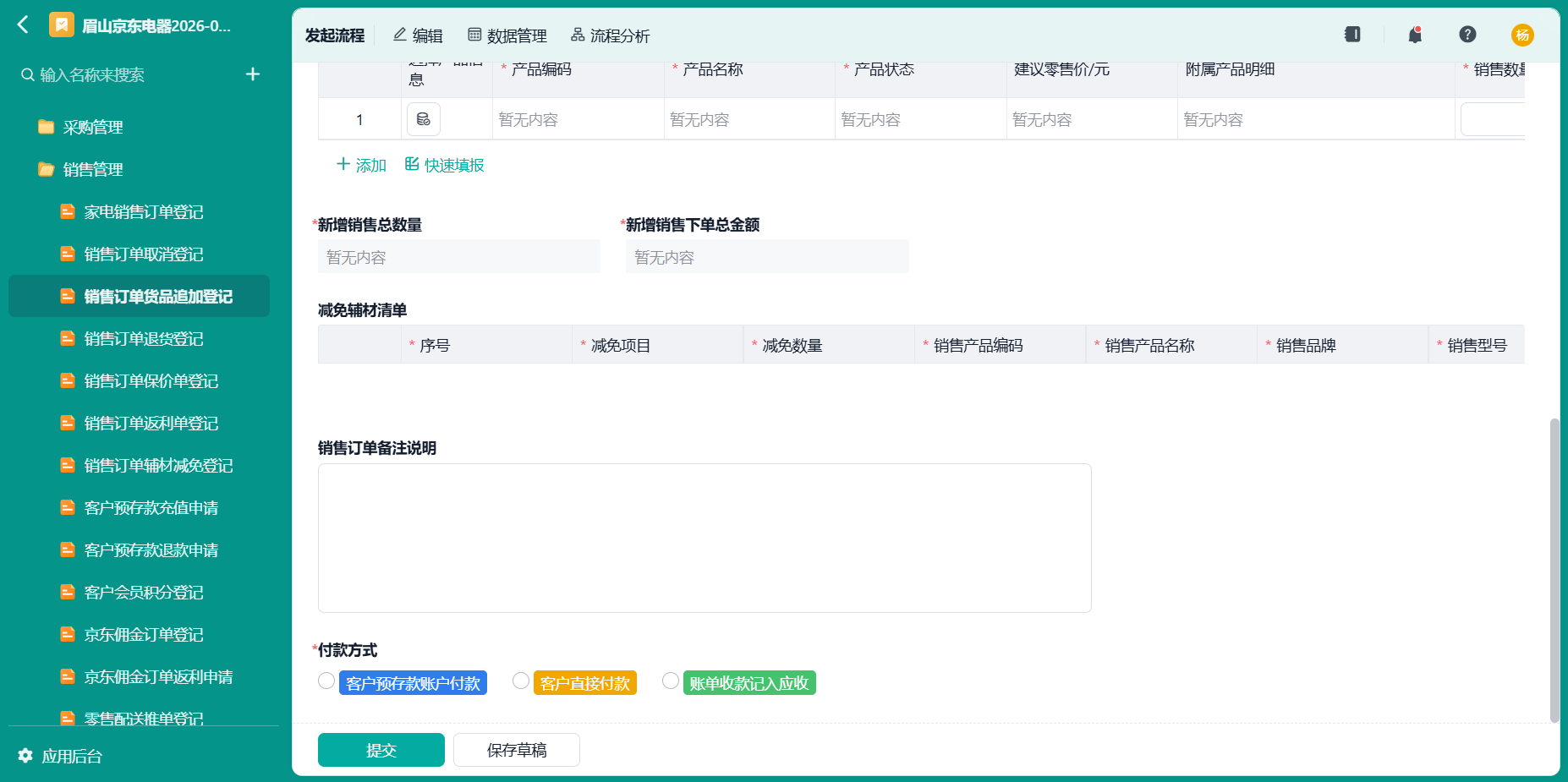Switch to 发起流程 tab
This screenshot has height=782, width=1568.
pos(335,36)
